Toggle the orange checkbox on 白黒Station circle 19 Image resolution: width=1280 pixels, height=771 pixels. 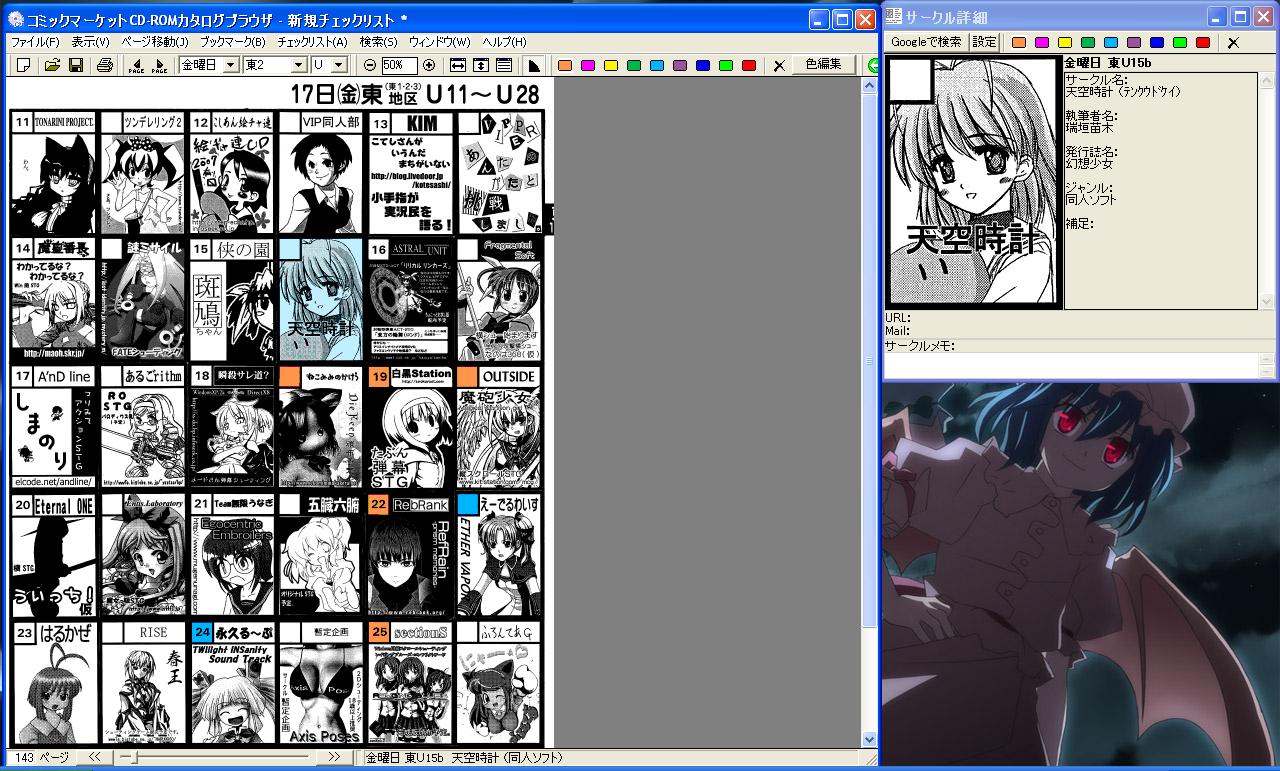[x=379, y=377]
